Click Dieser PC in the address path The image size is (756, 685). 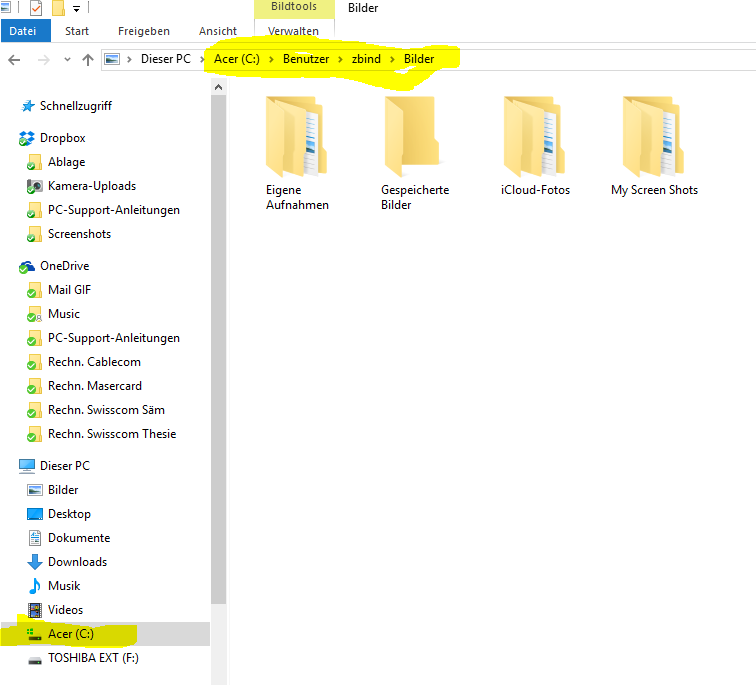pos(165,59)
